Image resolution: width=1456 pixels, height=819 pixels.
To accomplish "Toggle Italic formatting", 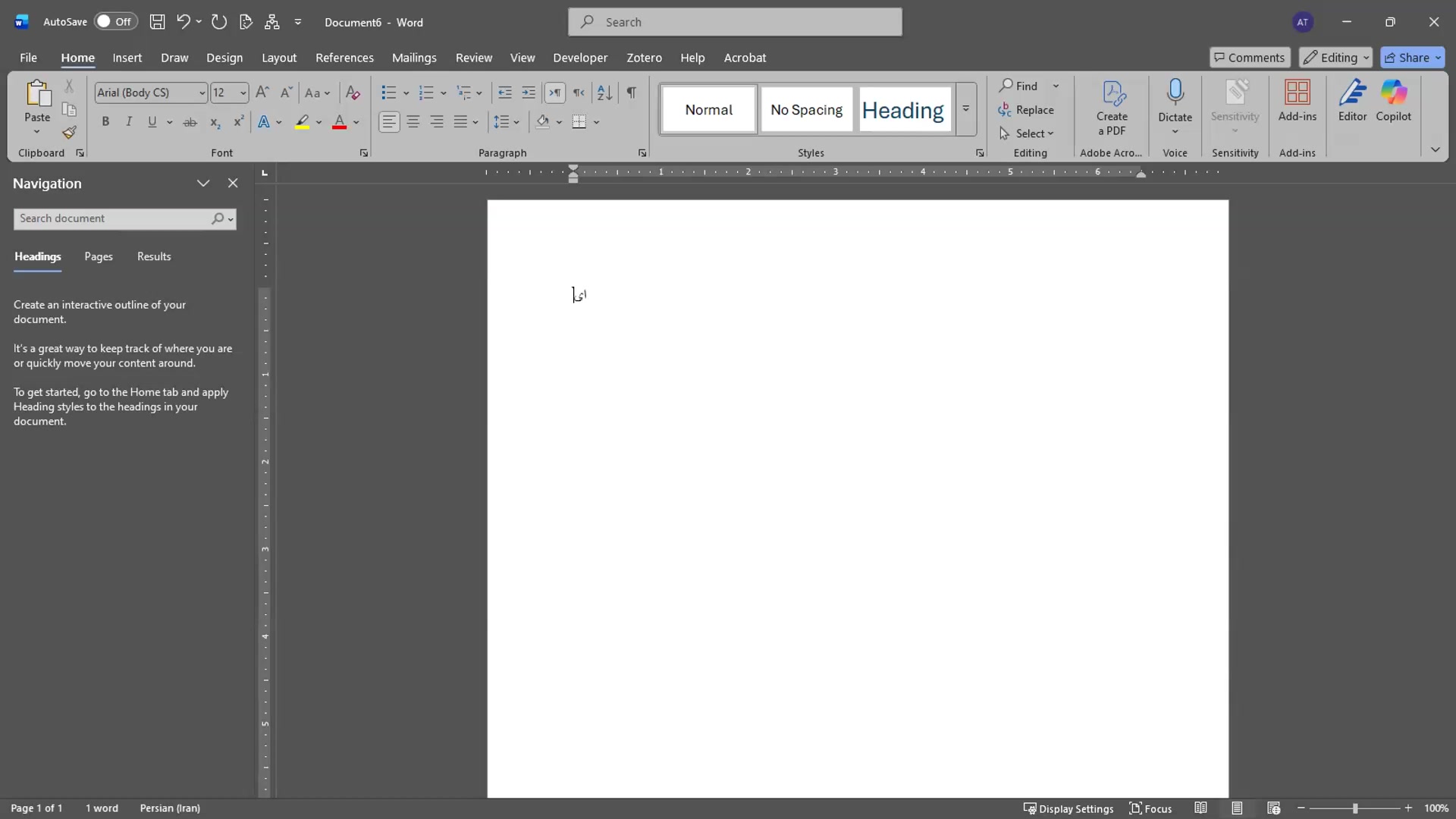I will coord(129,122).
